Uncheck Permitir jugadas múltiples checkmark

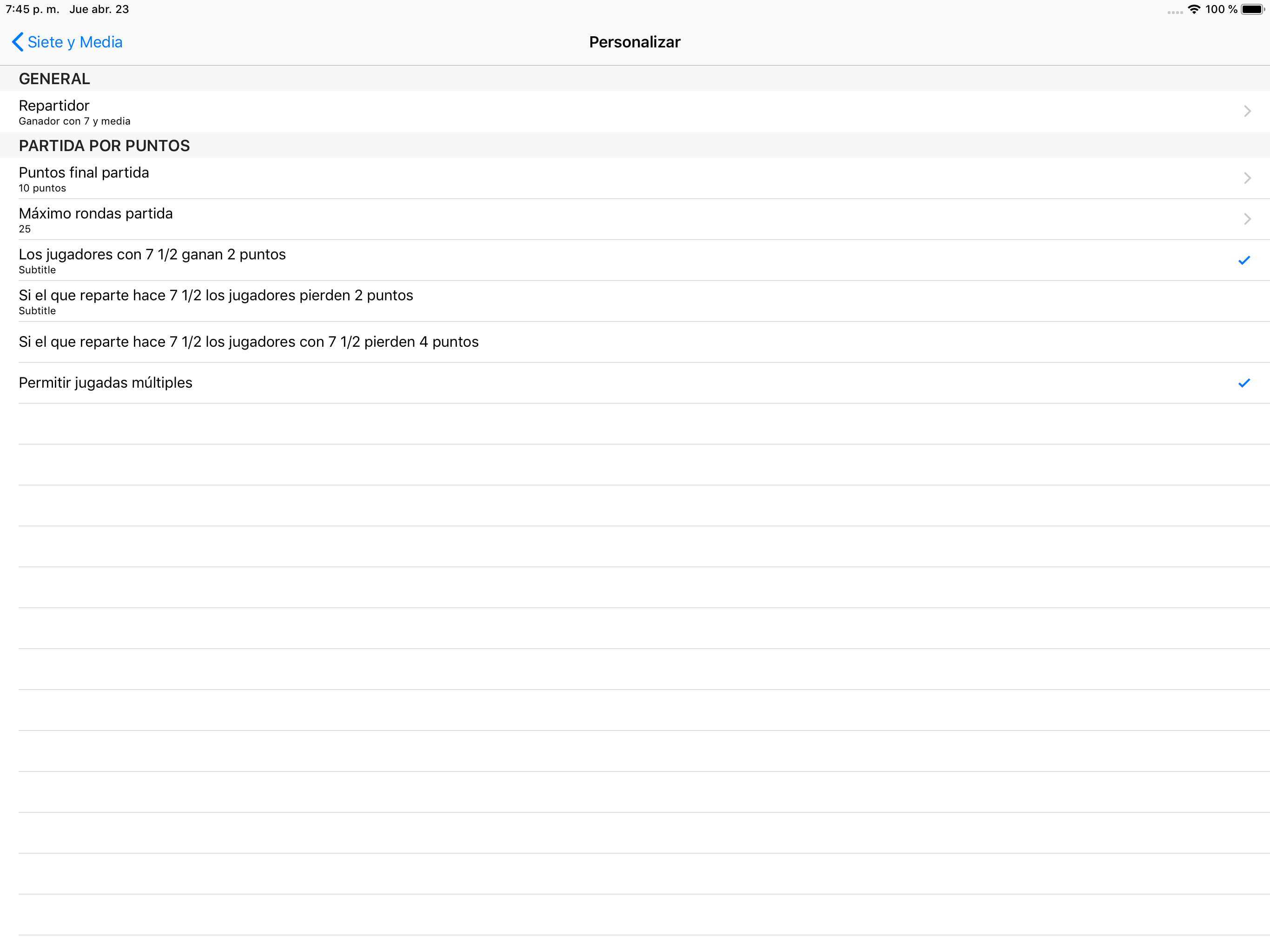tap(1244, 383)
